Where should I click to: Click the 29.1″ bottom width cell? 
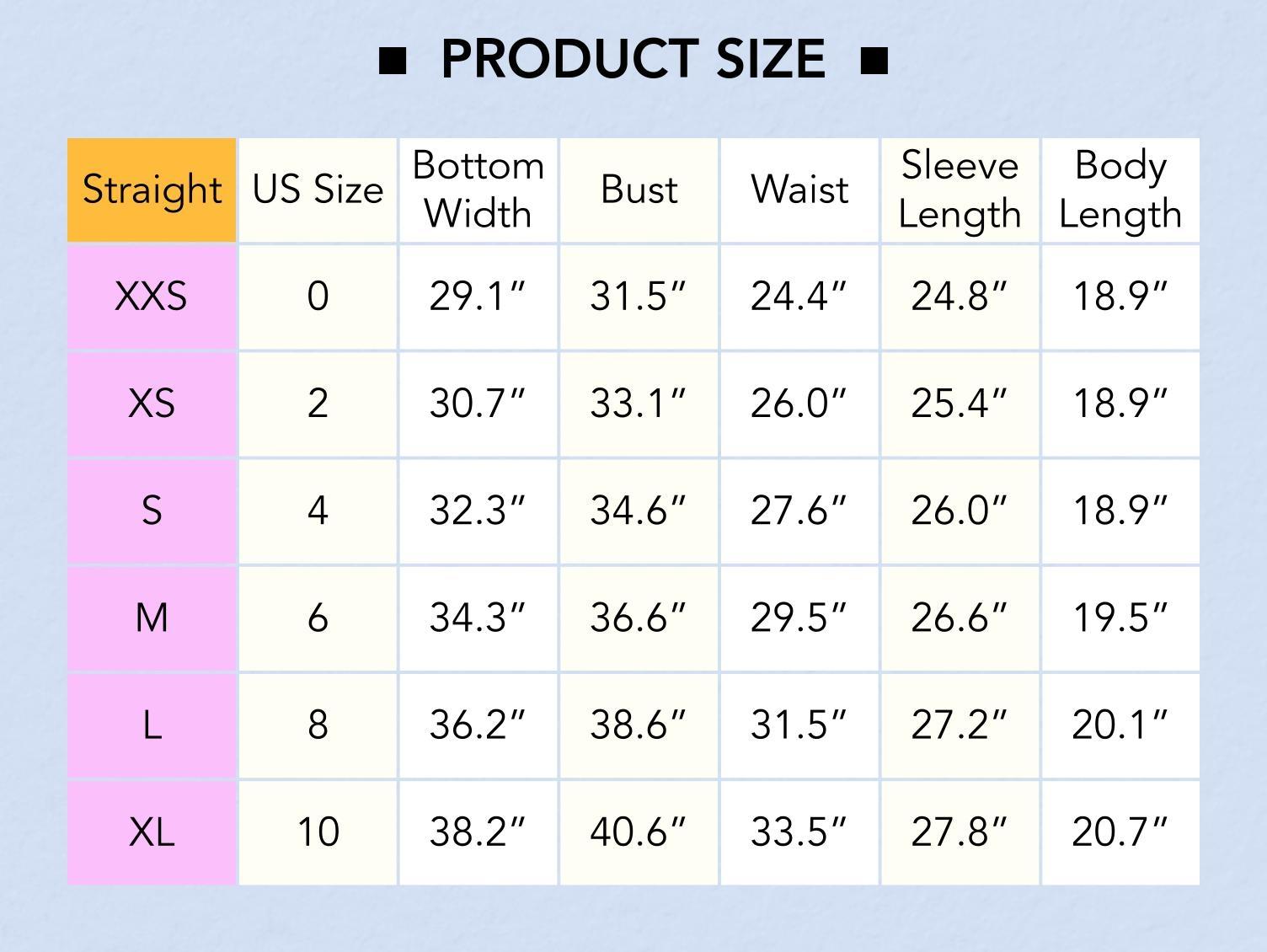click(x=478, y=297)
